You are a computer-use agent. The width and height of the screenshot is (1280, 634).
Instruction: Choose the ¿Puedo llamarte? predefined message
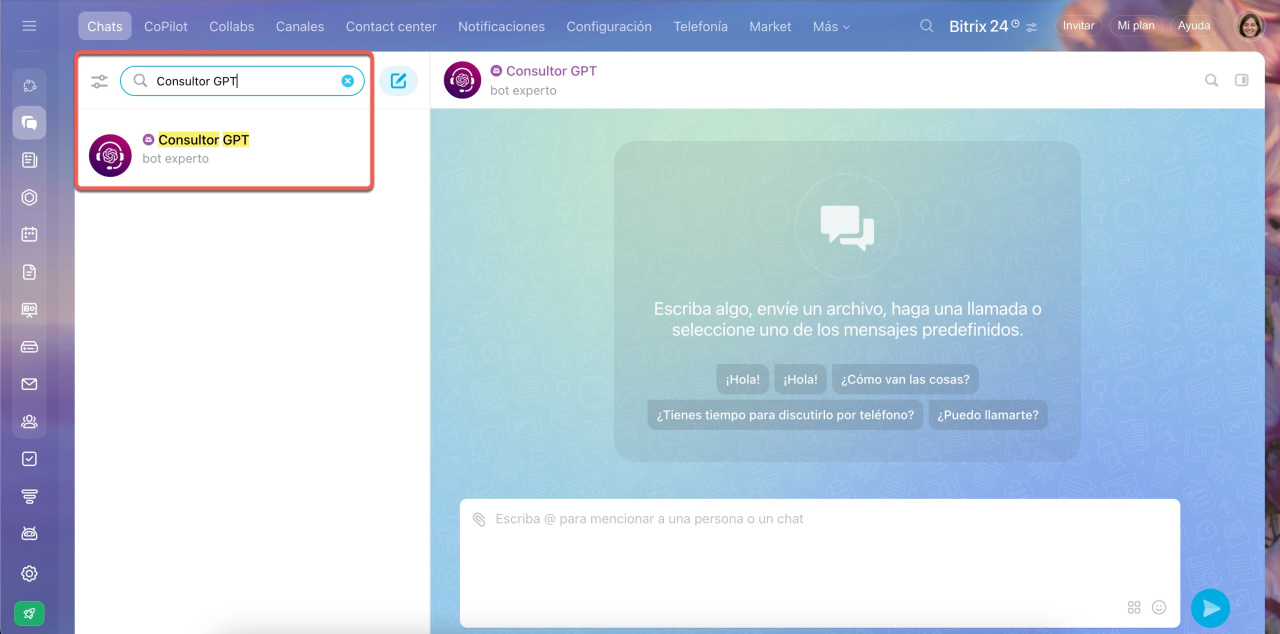pos(987,415)
